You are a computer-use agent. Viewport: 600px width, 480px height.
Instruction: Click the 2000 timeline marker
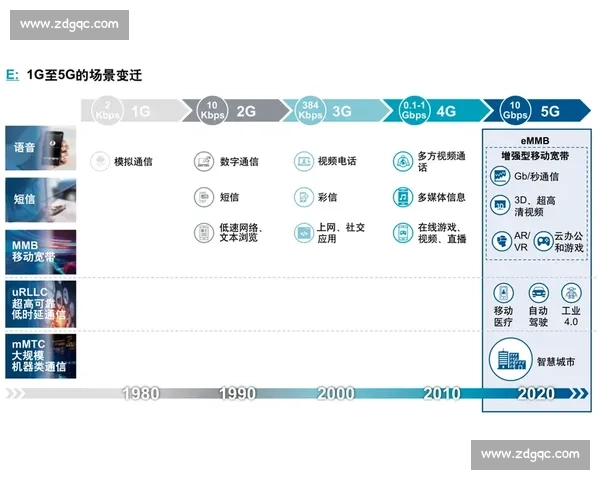point(336,393)
